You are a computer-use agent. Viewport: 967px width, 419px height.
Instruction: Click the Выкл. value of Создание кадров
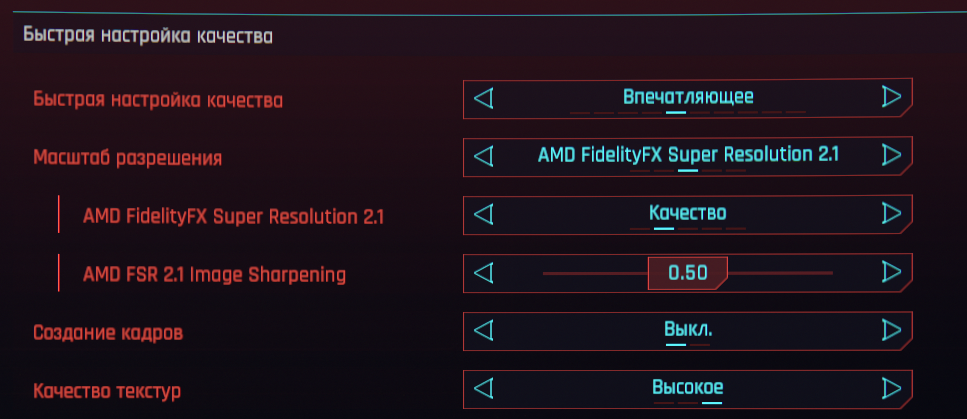[x=688, y=329]
